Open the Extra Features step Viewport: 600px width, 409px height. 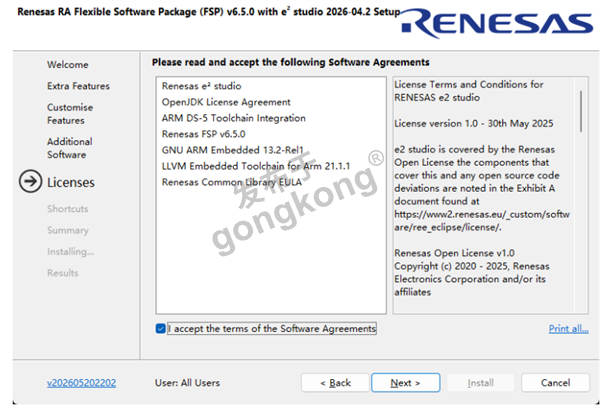coord(78,86)
